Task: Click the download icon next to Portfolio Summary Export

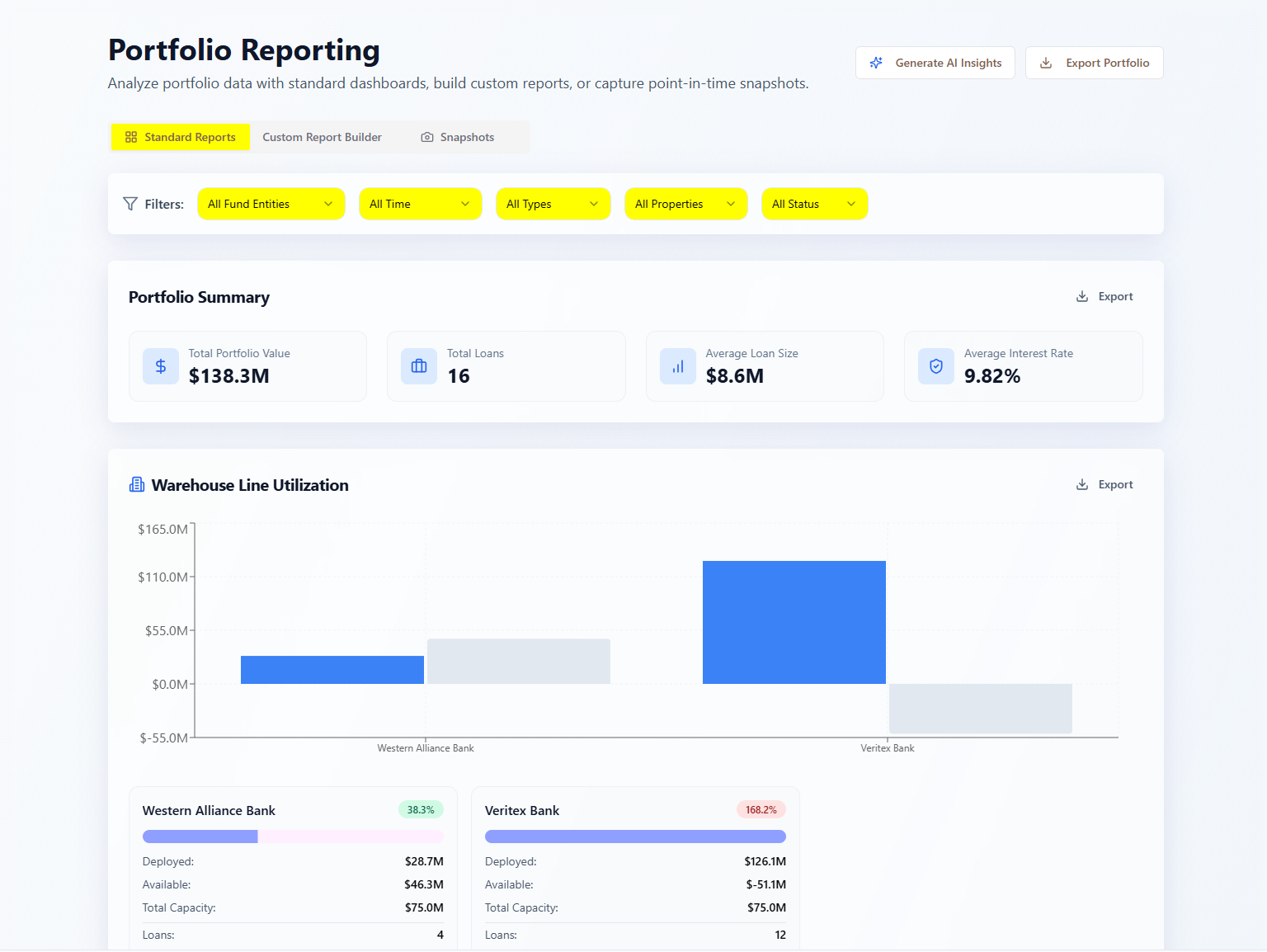Action: click(1081, 296)
